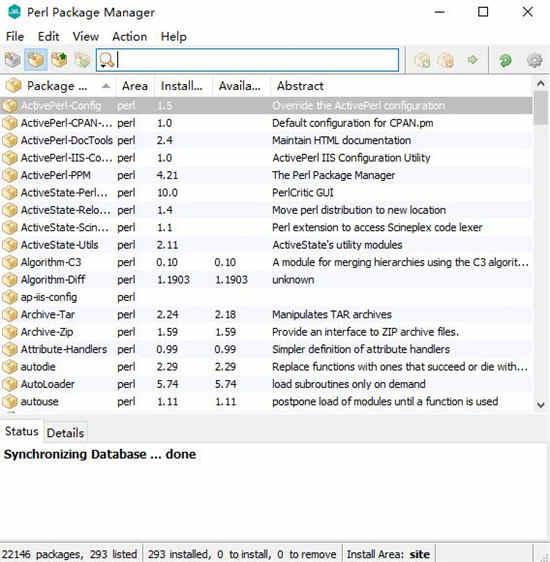This screenshot has width=550, height=562.
Task: Click the package icon beside ActivePerl-PPM
Action: click(10, 175)
